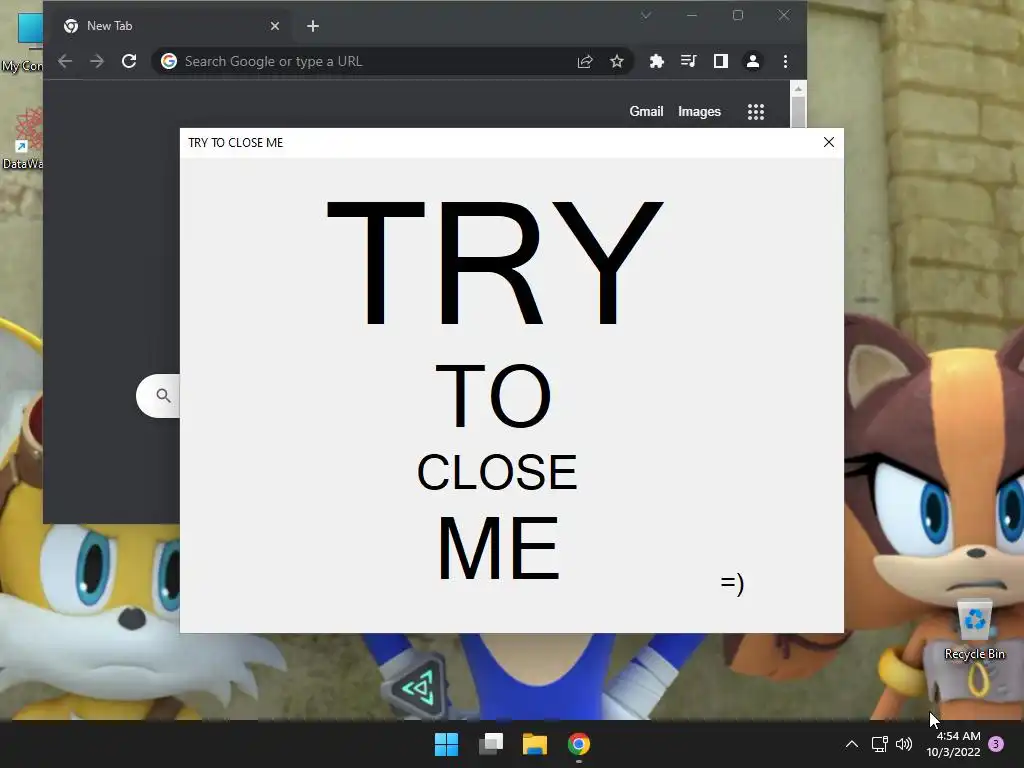Click the TRY TO CLOSE ME title text
The width and height of the screenshot is (1024, 768).
pyautogui.click(x=236, y=143)
